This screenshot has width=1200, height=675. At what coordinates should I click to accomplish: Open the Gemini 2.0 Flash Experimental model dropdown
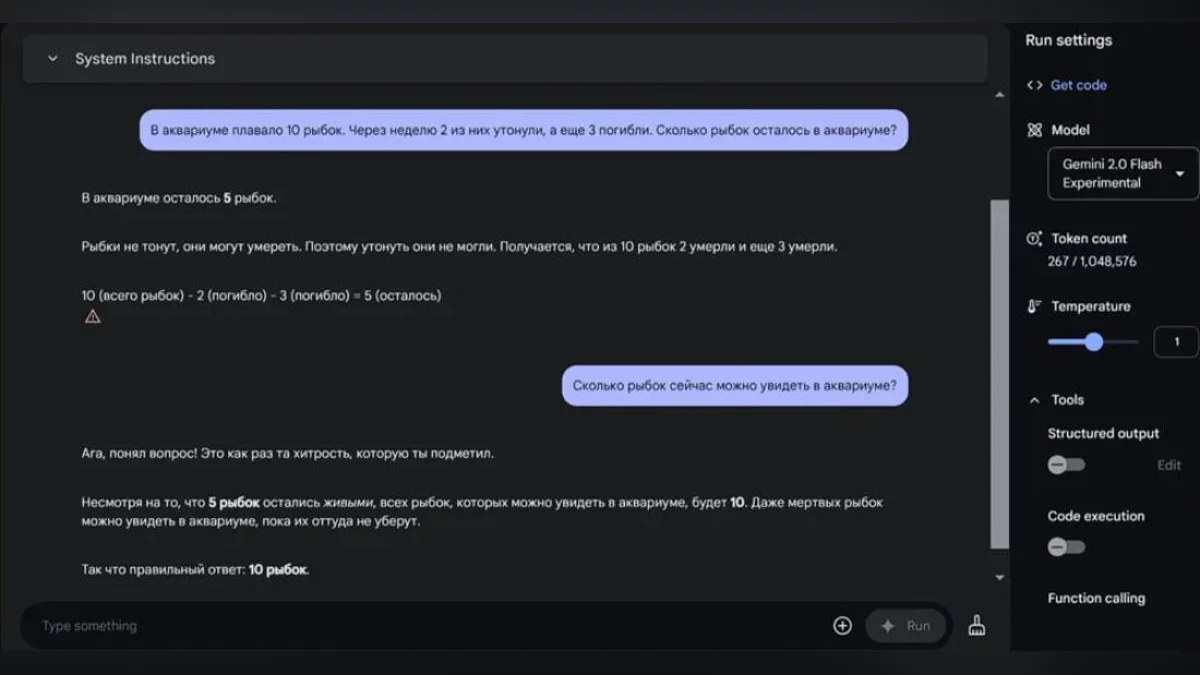coord(1122,174)
